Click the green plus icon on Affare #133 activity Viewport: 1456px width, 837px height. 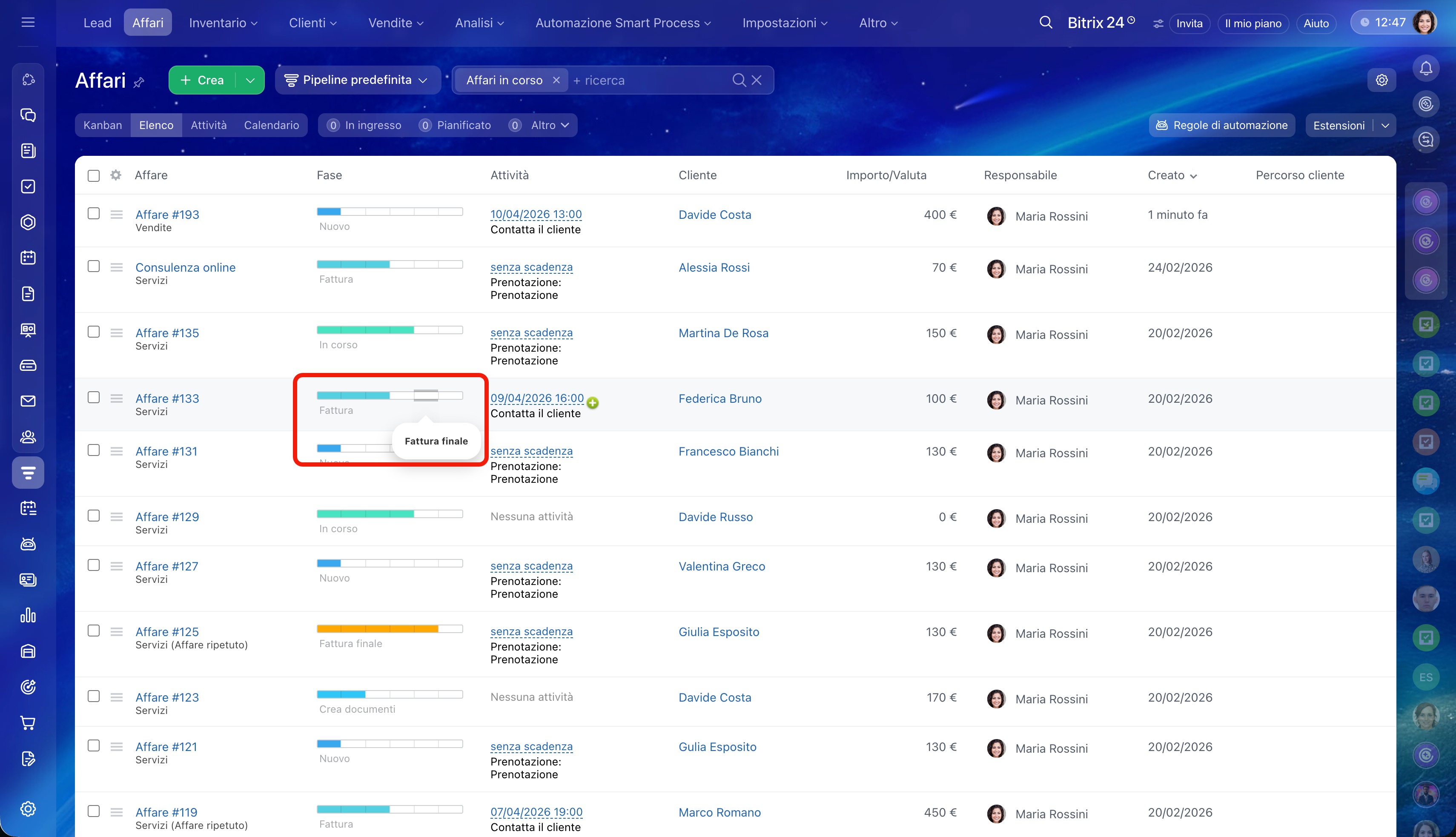[x=593, y=403]
